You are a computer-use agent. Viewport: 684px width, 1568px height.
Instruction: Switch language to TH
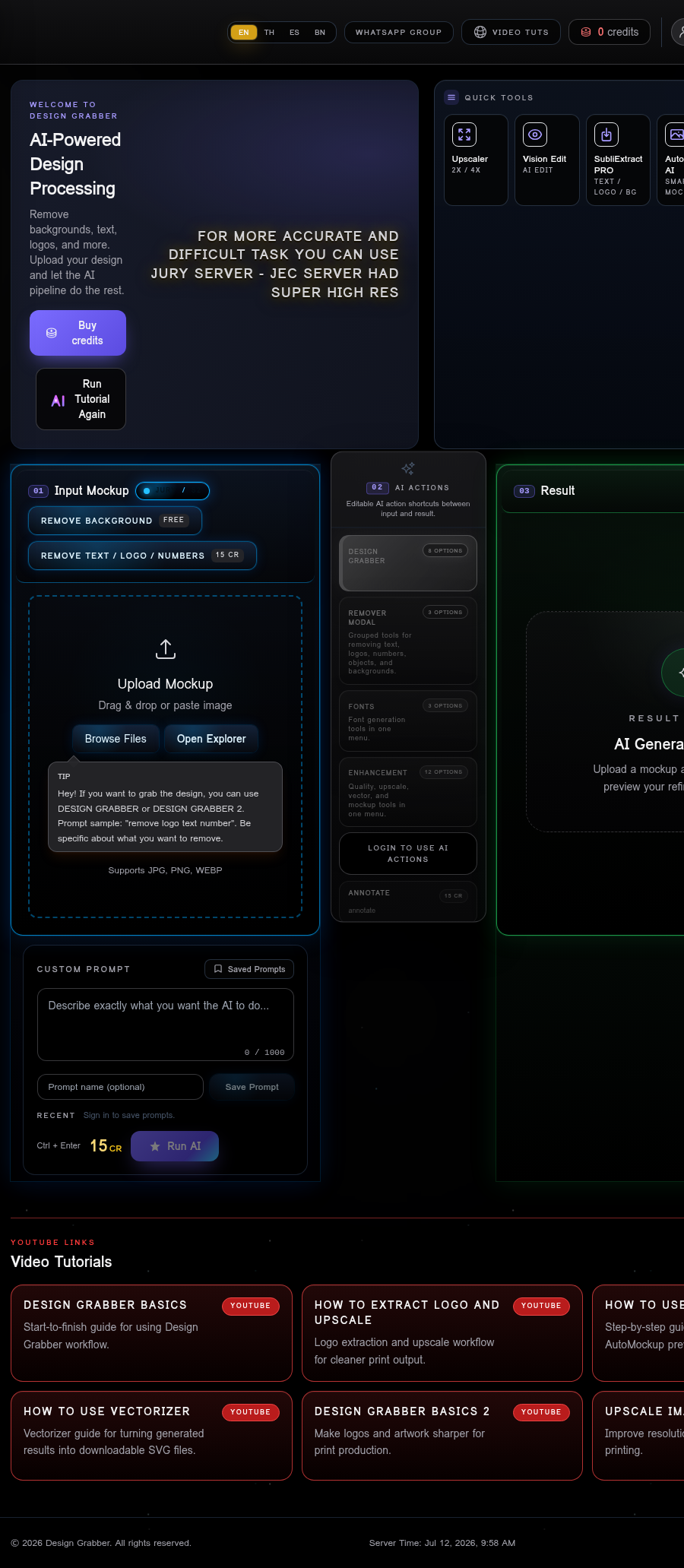269,32
